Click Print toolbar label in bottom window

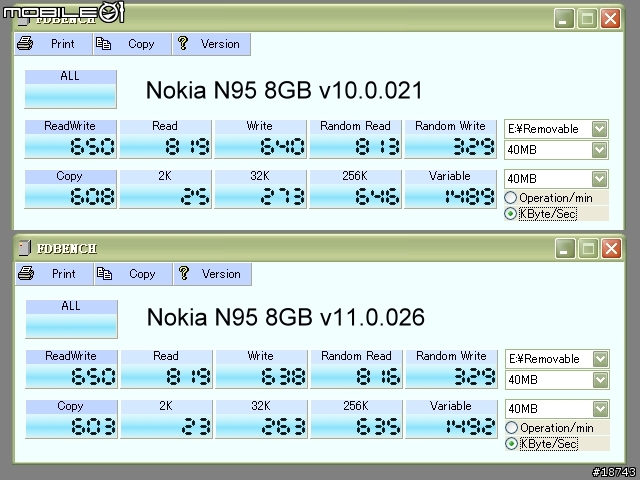(x=64, y=273)
